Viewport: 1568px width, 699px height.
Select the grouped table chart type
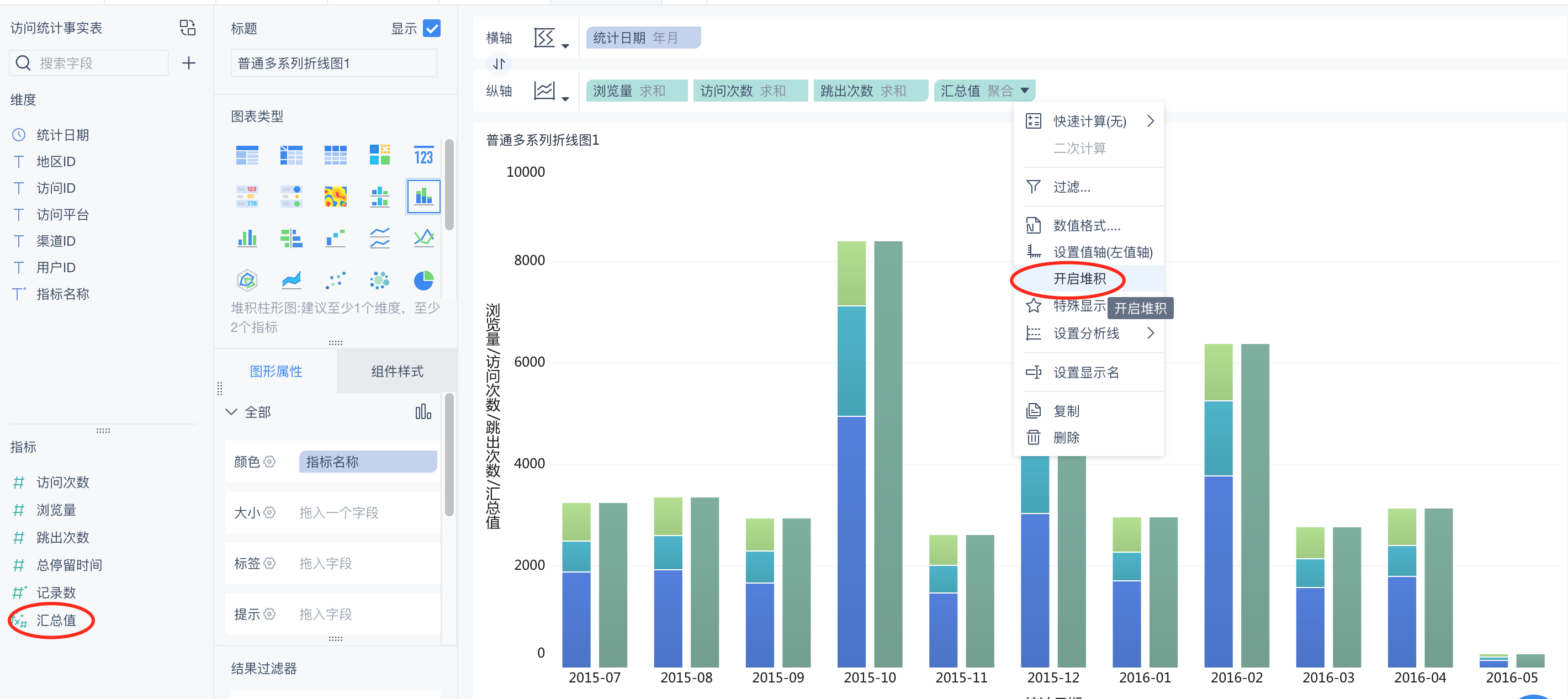(x=247, y=155)
